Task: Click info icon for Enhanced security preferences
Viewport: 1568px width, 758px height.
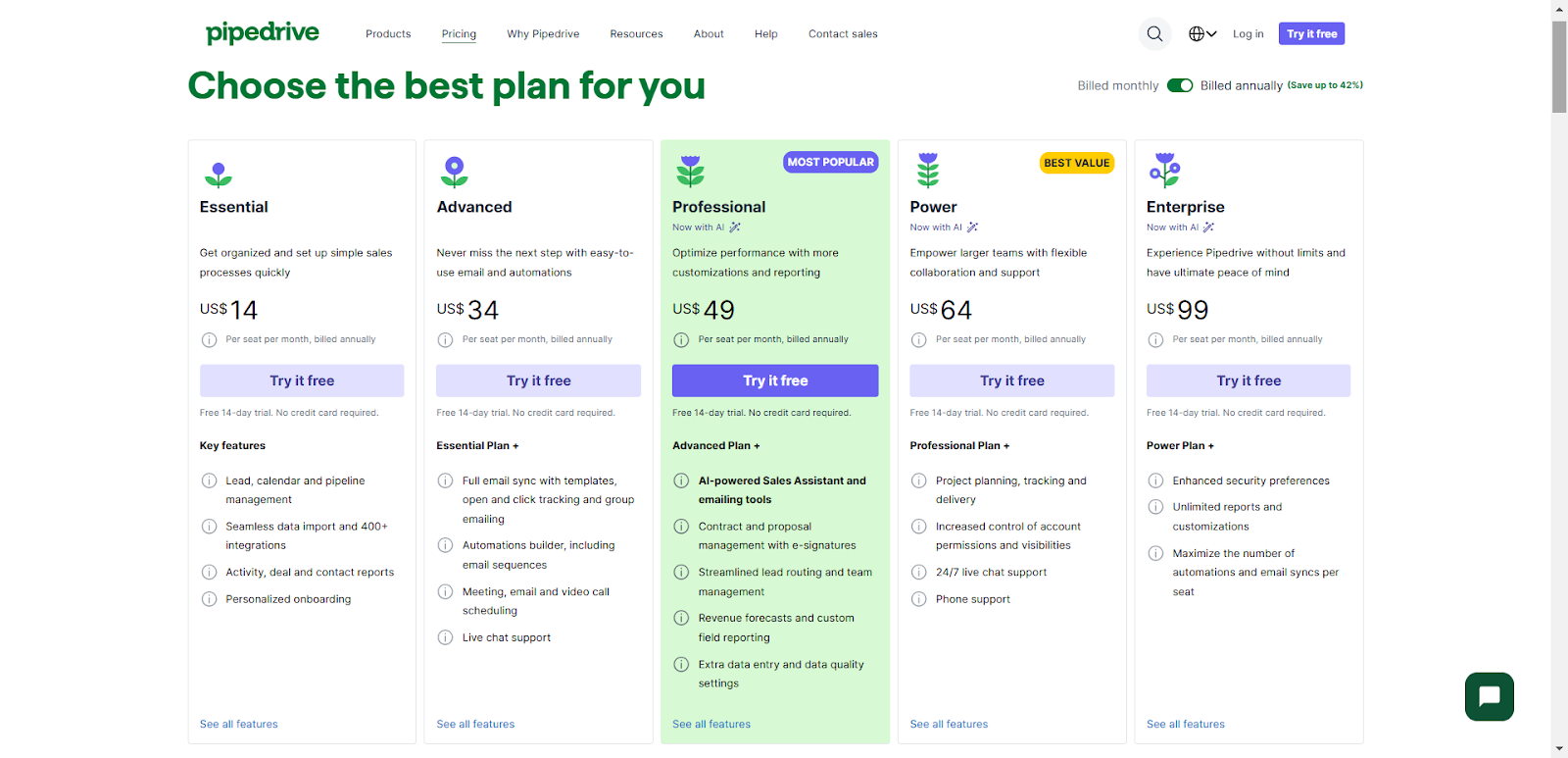Action: coord(1155,480)
